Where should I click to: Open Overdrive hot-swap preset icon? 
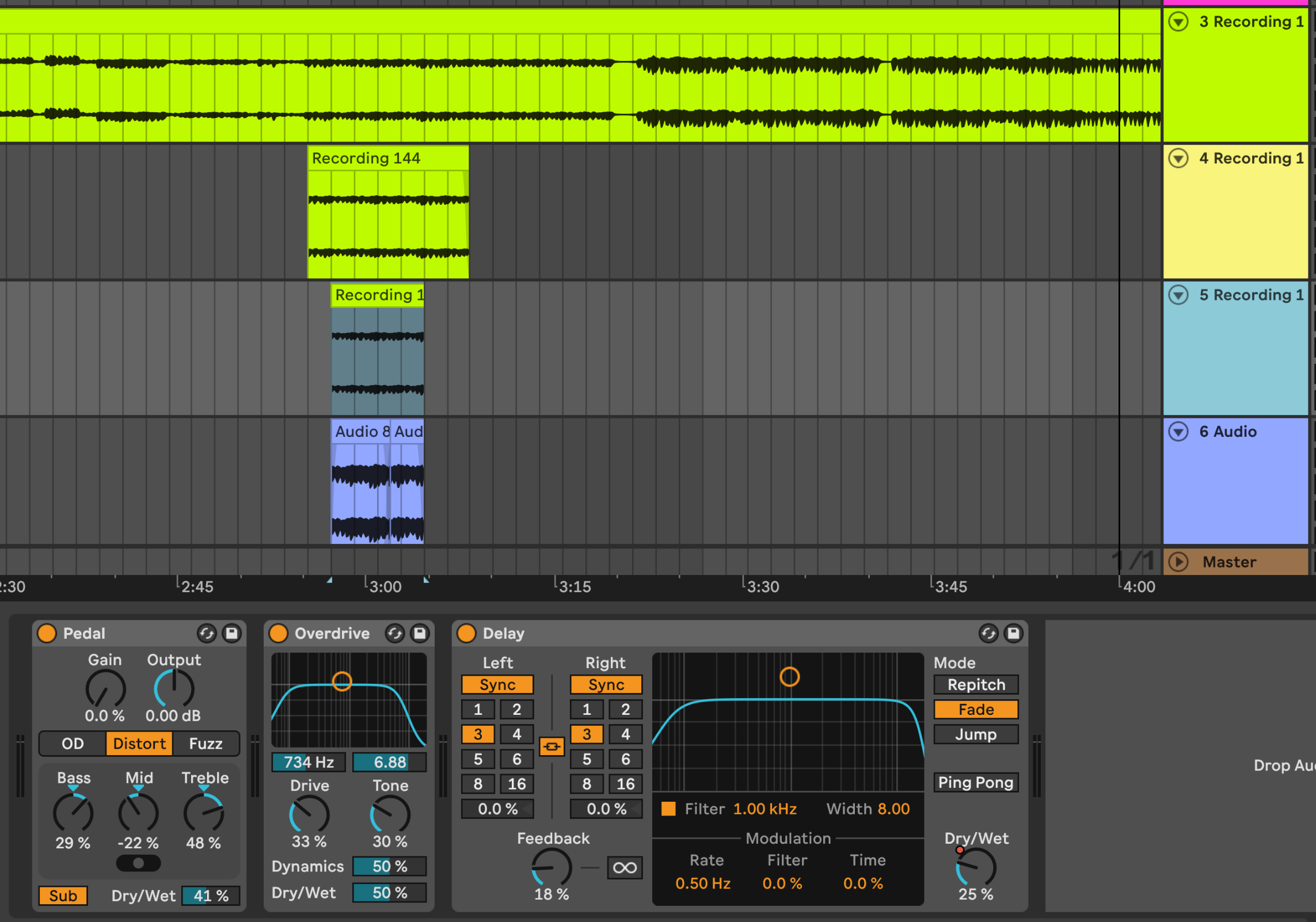(395, 634)
